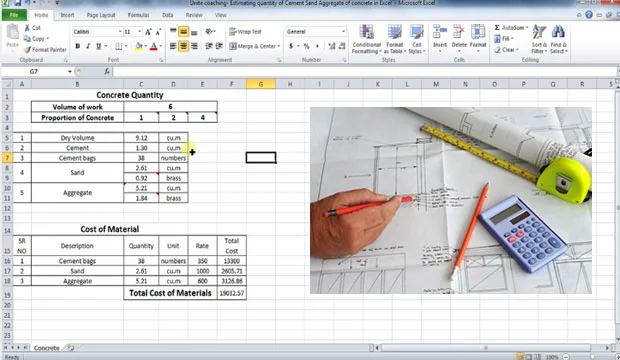Screen dimensions: 620x360
Task: Click the AutoSum sigma icon
Action: coord(497,27)
